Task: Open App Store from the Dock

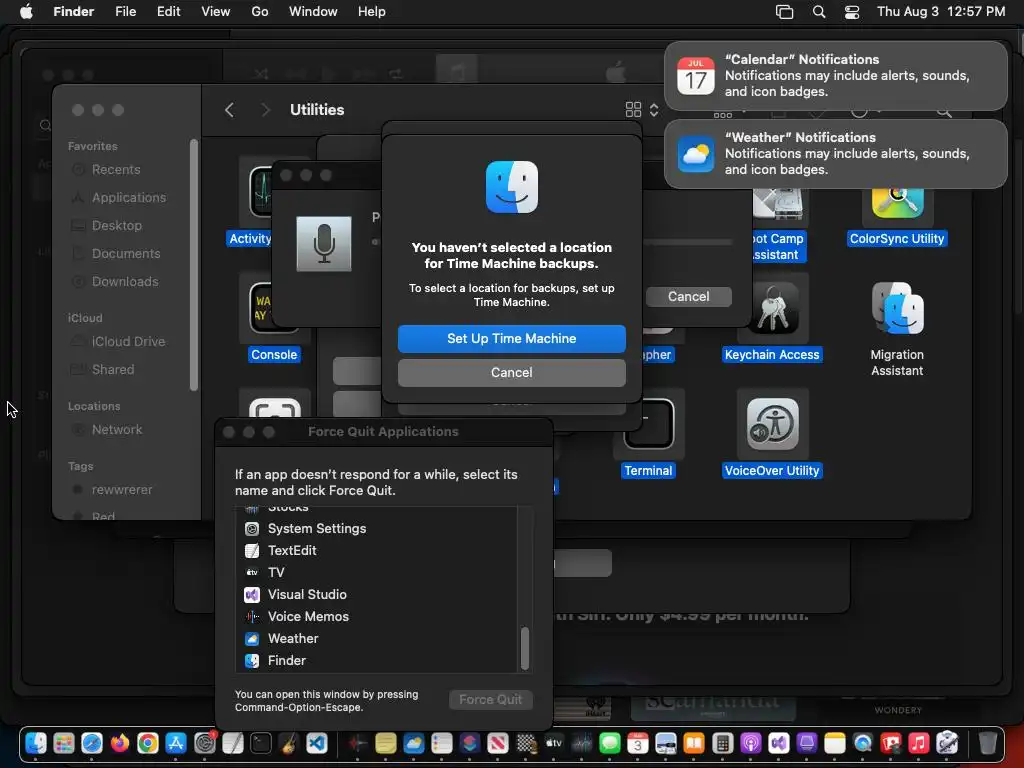Action: point(176,743)
